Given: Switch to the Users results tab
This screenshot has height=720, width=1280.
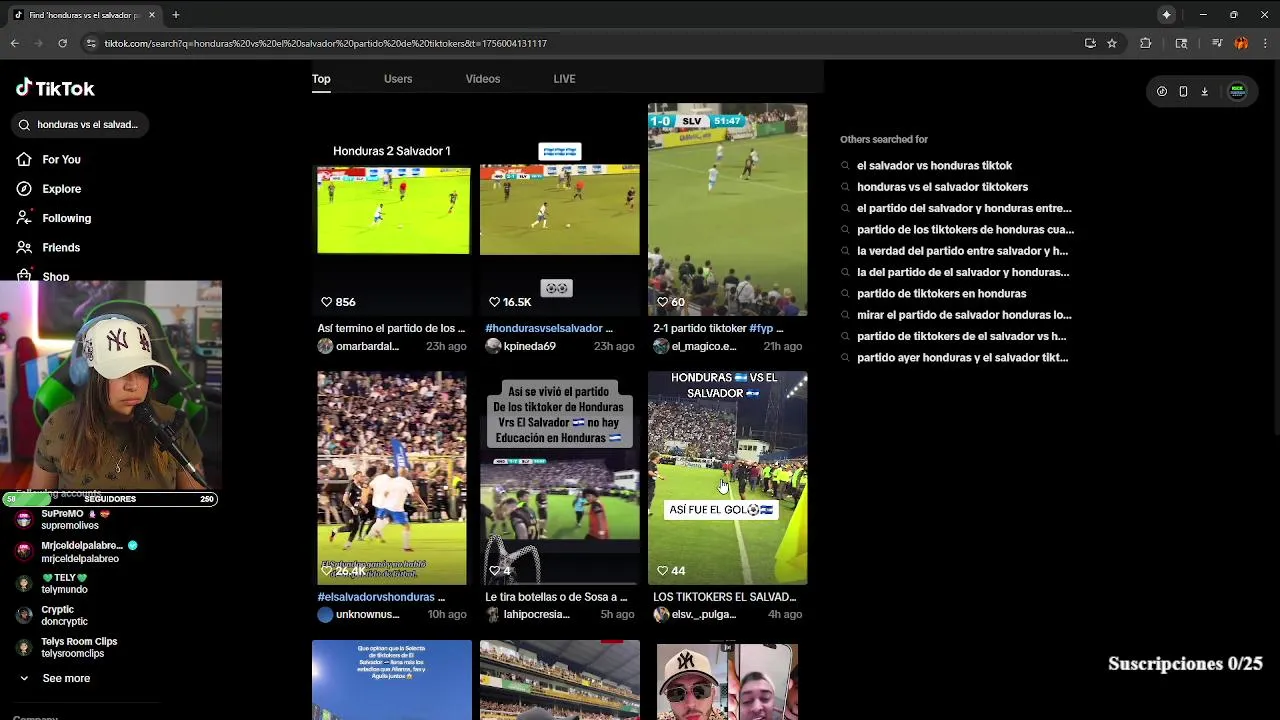Looking at the screenshot, I should 398,79.
